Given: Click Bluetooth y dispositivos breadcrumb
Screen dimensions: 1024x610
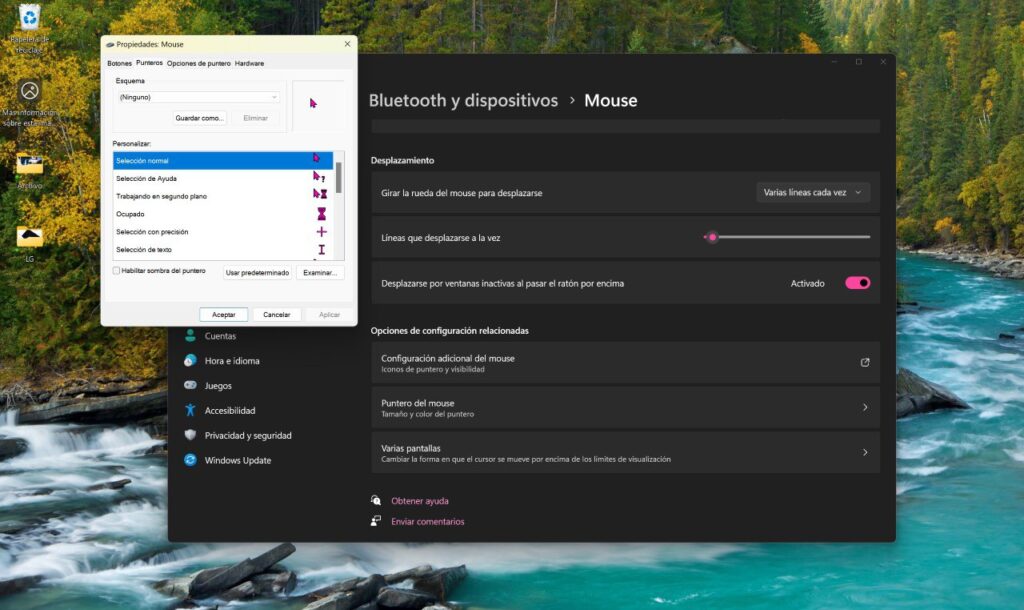Looking at the screenshot, I should [x=463, y=101].
